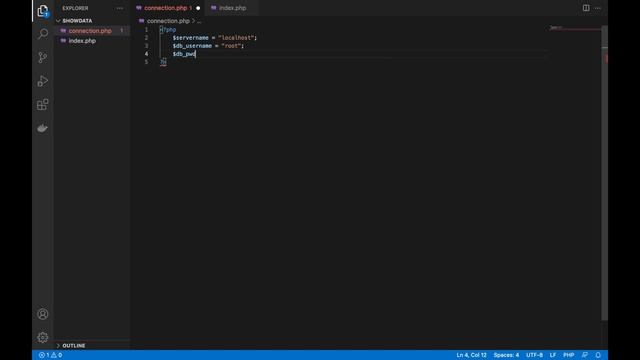Viewport: 640px width, 360px height.
Task: Click line number 1 in gutter
Action: (x=147, y=30)
